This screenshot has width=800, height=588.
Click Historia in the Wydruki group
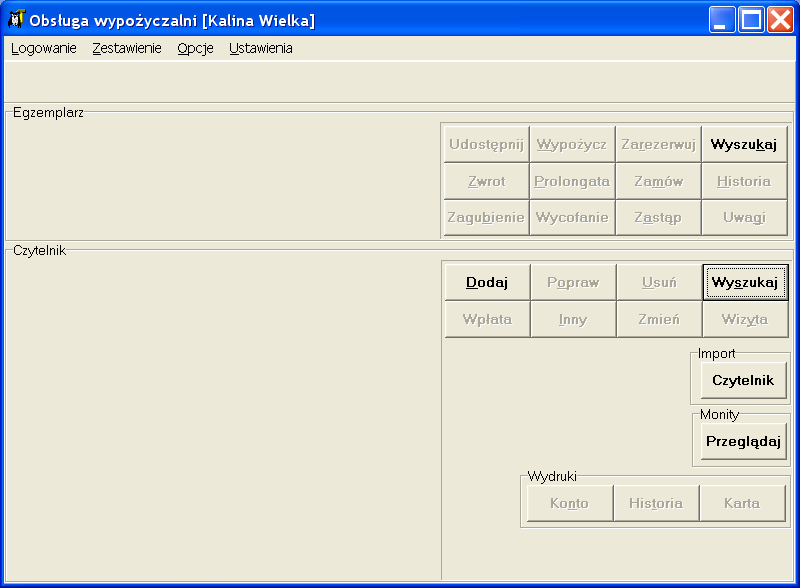point(656,503)
